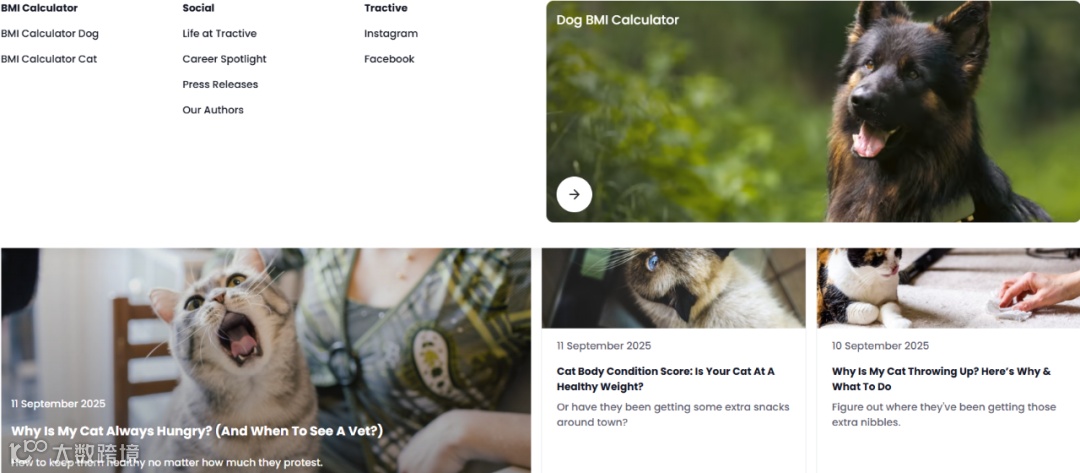Click the calico cat carpet thumbnail
The image size is (1080, 473).
[948, 288]
